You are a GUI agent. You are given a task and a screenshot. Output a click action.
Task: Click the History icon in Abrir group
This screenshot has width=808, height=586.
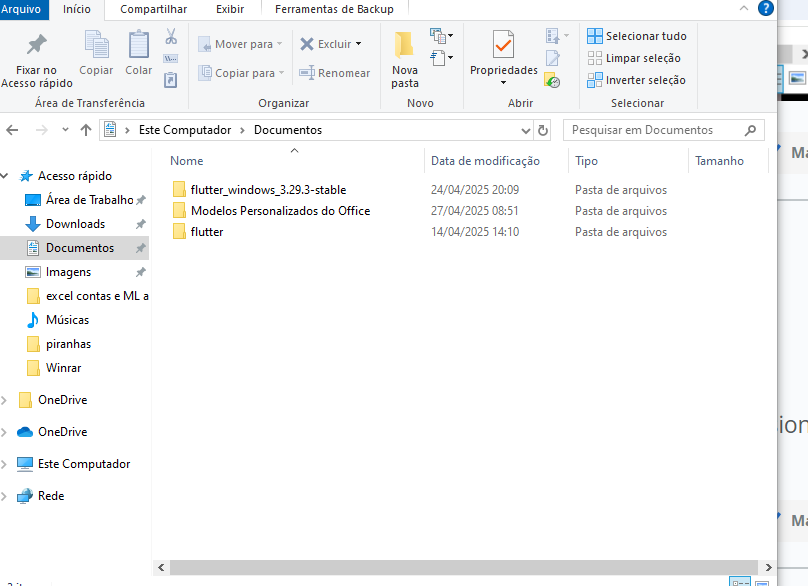552,80
